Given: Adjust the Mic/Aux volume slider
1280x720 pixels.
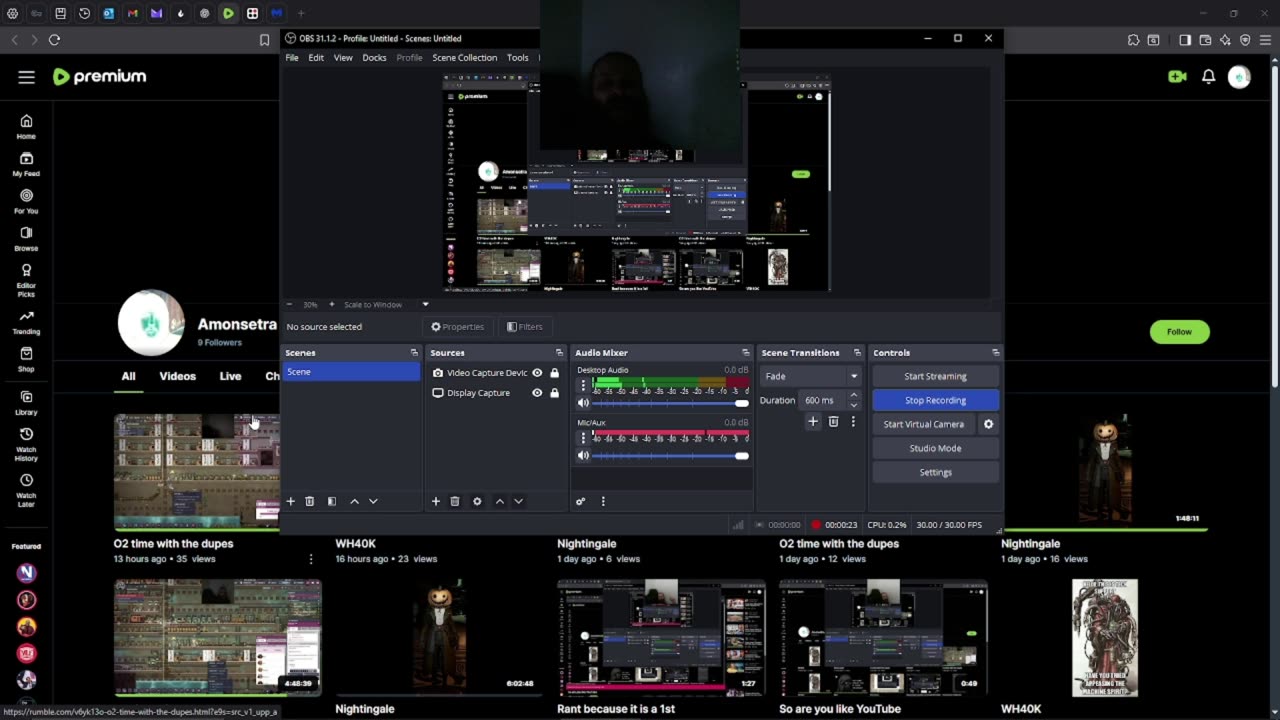Looking at the screenshot, I should (x=670, y=456).
